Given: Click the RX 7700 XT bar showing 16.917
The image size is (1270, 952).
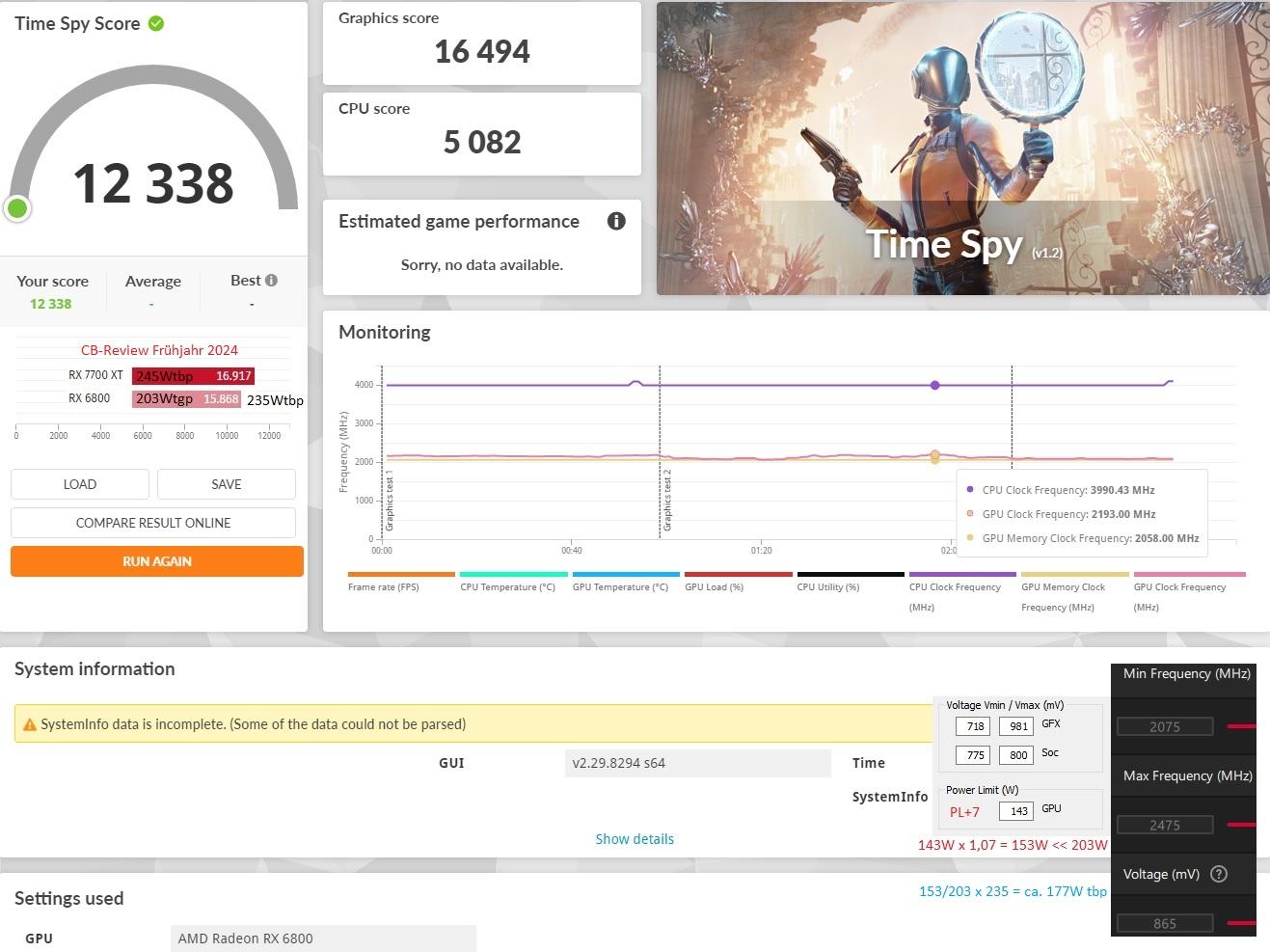Looking at the screenshot, I should coord(193,375).
